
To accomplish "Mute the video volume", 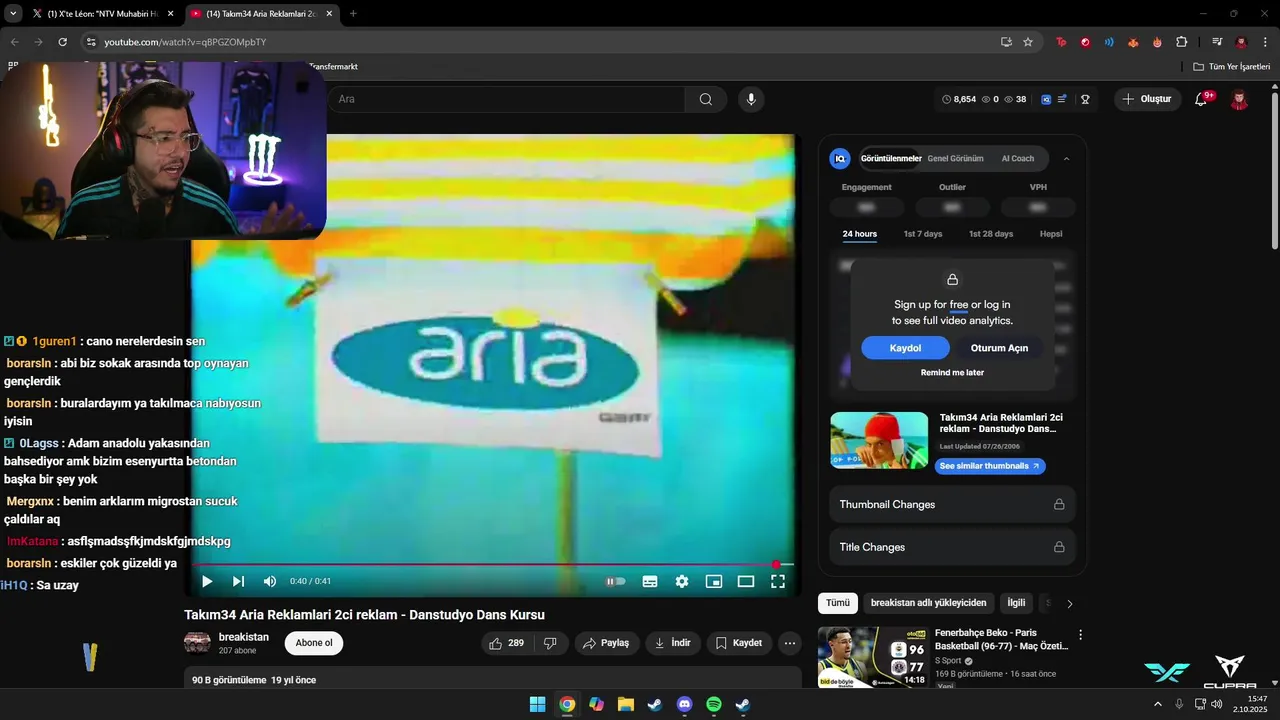I will coord(269,581).
